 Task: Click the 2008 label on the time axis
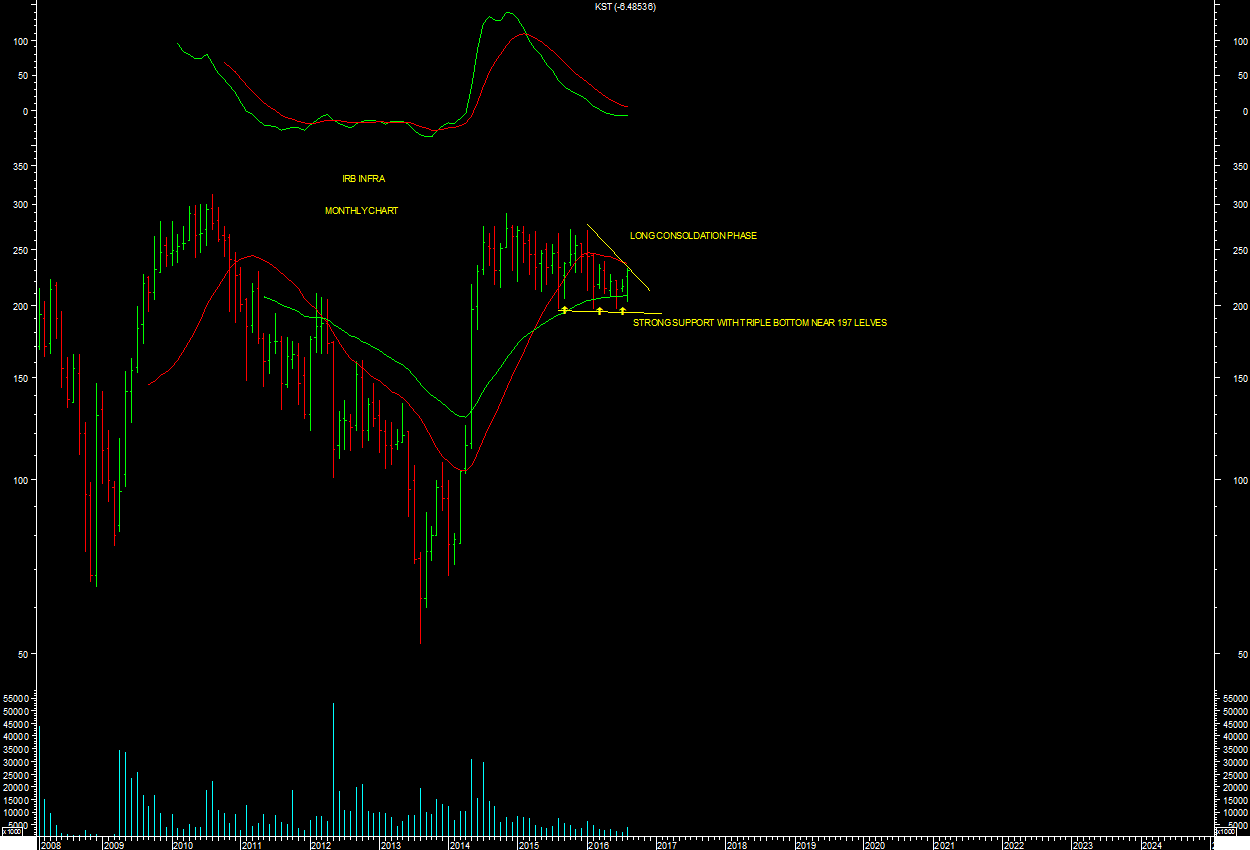click(49, 845)
